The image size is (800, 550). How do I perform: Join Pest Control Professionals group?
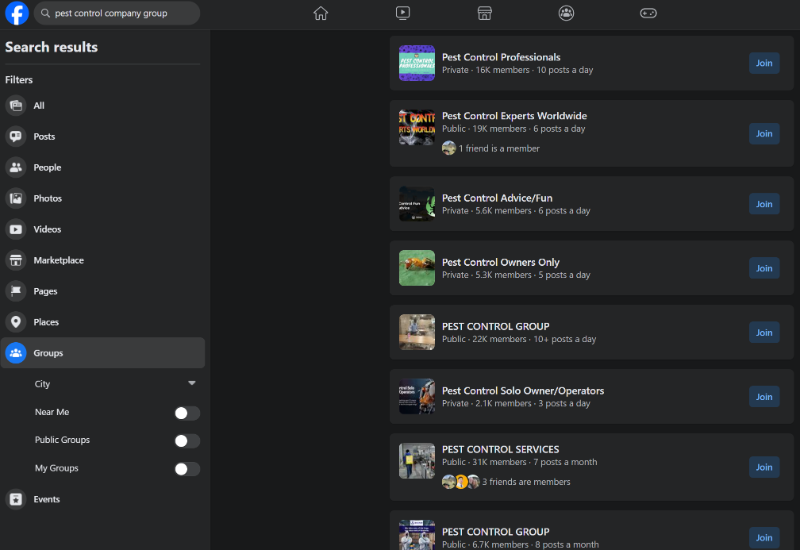click(764, 63)
